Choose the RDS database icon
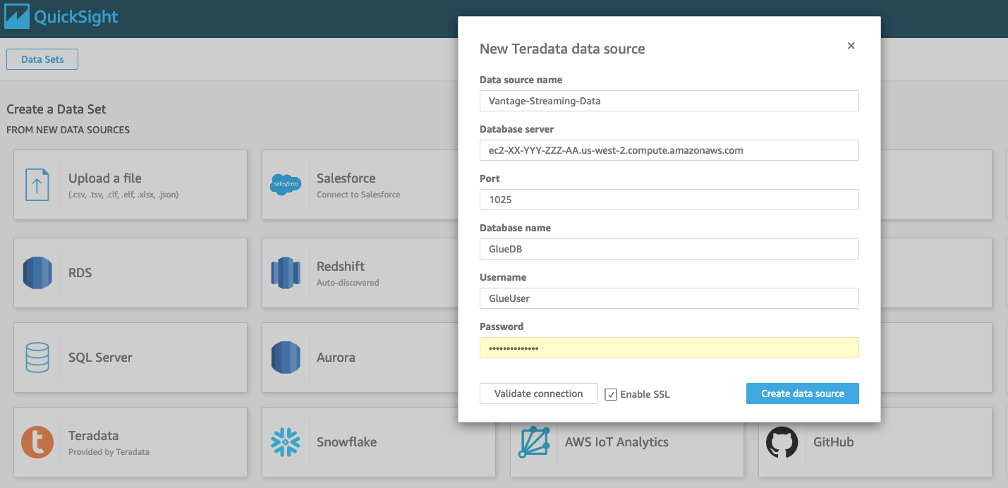The width and height of the screenshot is (1008, 488). click(37, 272)
